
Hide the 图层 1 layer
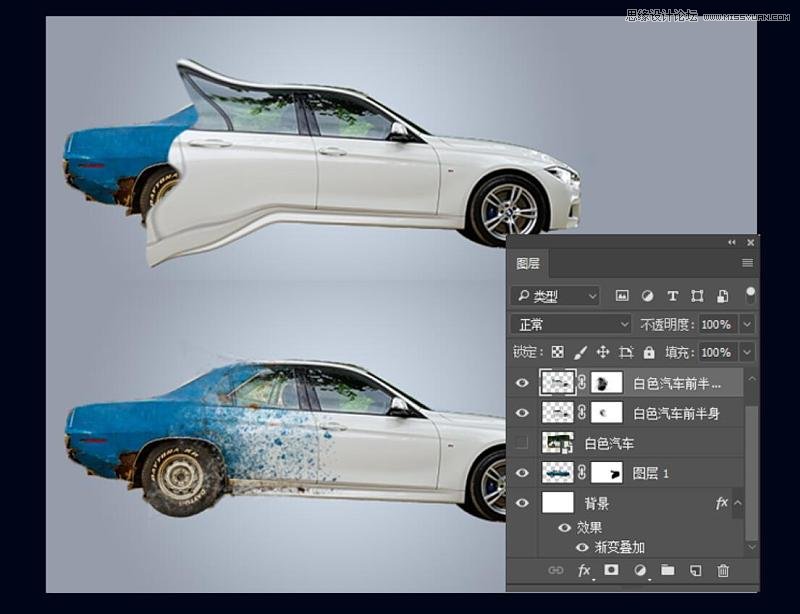point(522,473)
